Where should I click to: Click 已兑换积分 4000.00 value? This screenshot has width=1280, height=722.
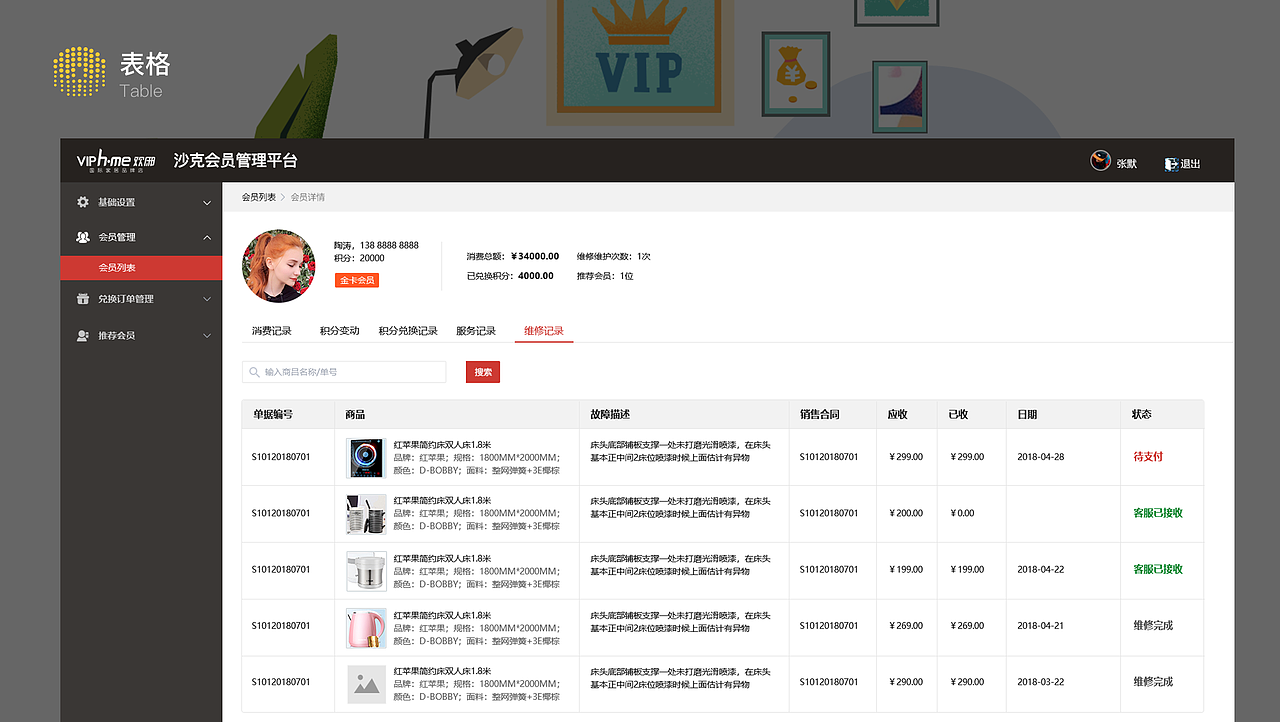click(x=536, y=276)
